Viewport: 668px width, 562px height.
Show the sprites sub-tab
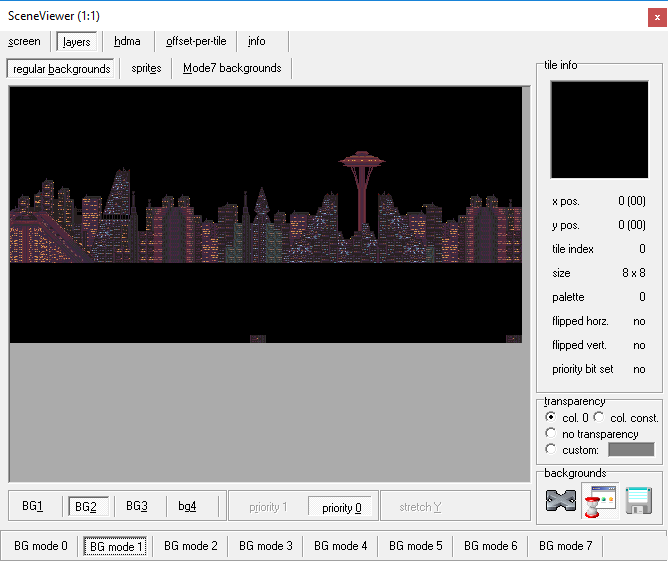(146, 68)
